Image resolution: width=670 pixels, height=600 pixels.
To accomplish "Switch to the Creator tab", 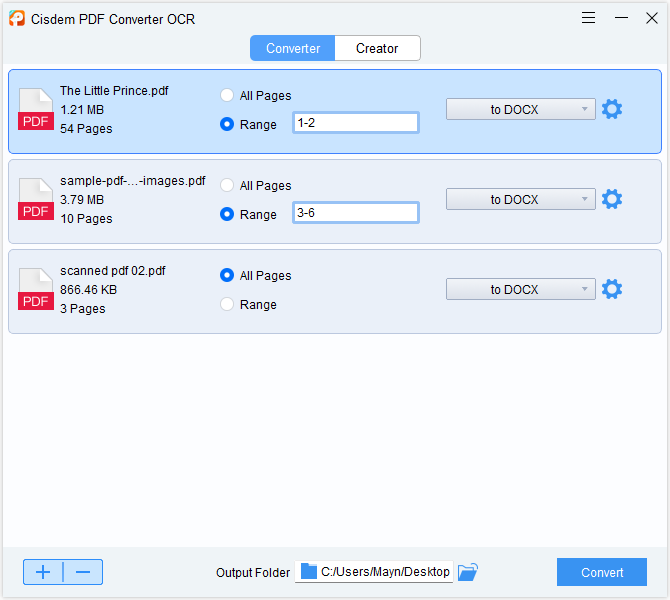I will pyautogui.click(x=377, y=48).
